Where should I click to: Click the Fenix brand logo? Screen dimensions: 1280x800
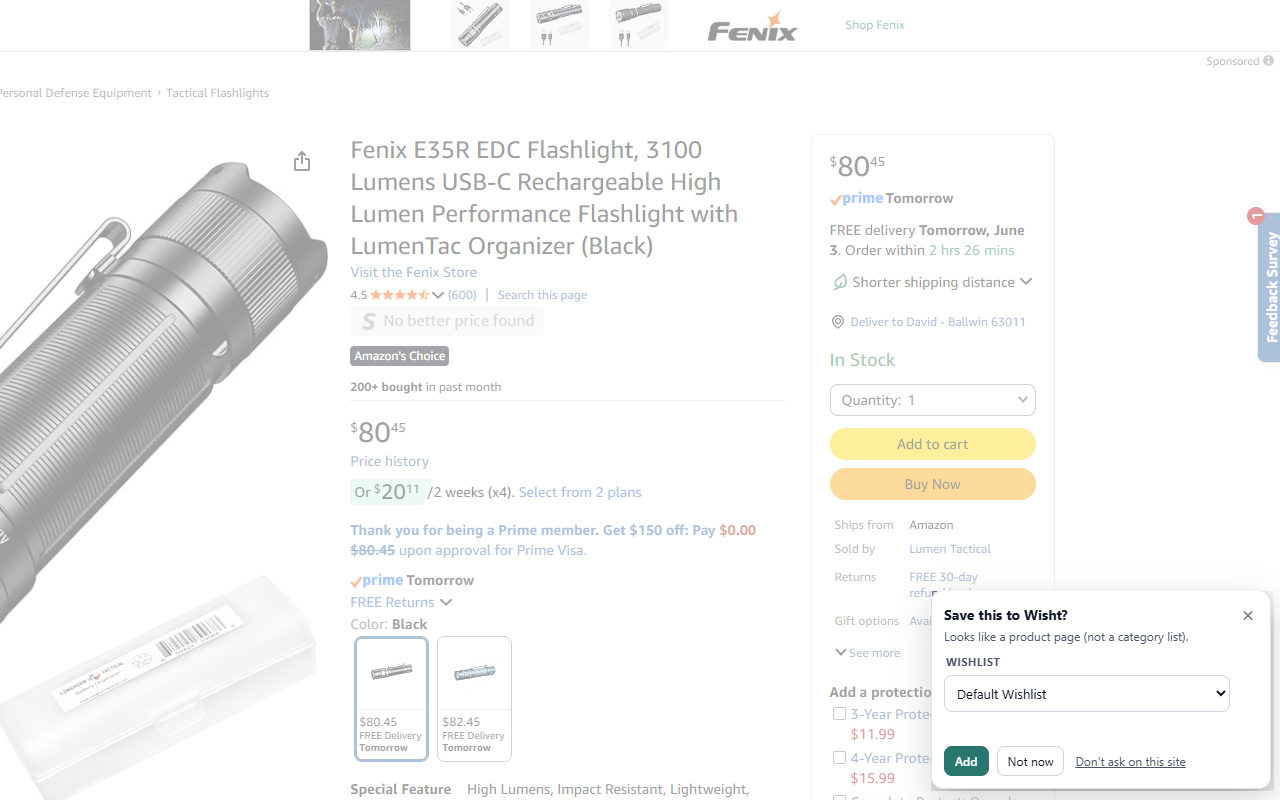coord(752,26)
